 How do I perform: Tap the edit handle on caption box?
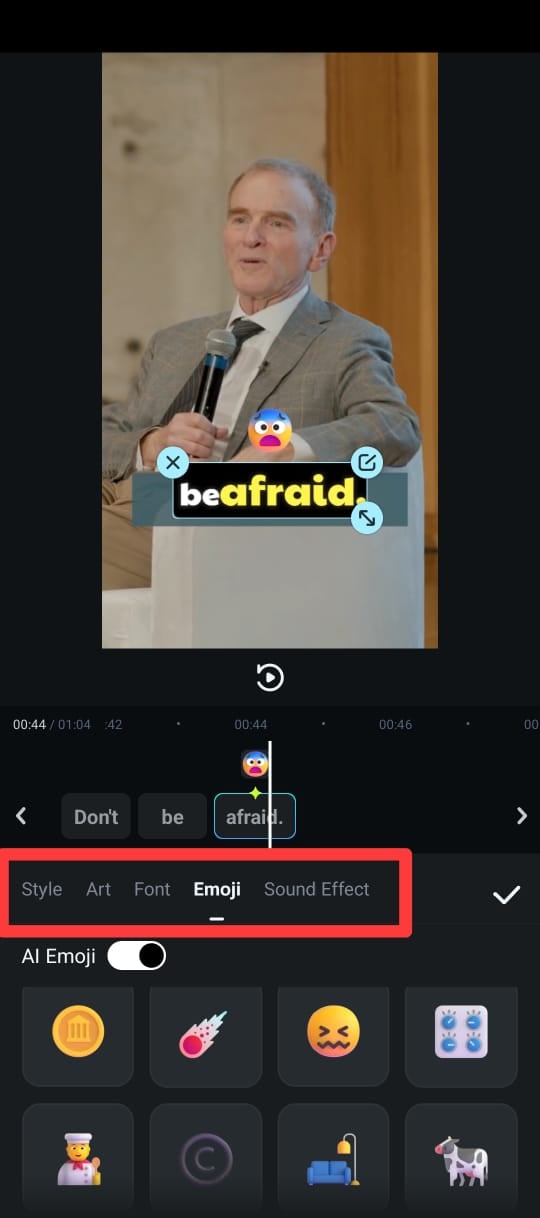[368, 462]
